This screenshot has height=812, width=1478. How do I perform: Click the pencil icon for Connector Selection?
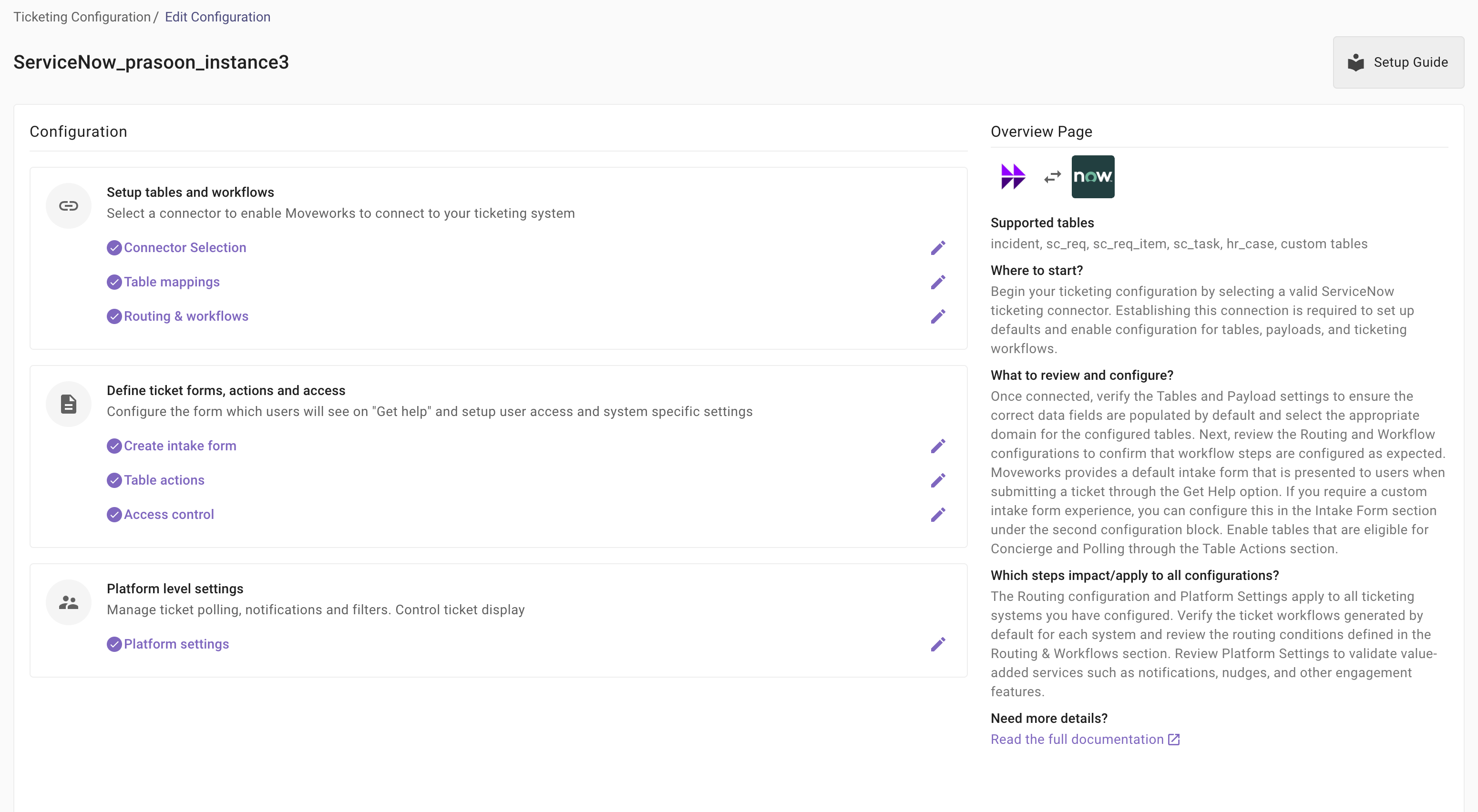click(x=937, y=248)
